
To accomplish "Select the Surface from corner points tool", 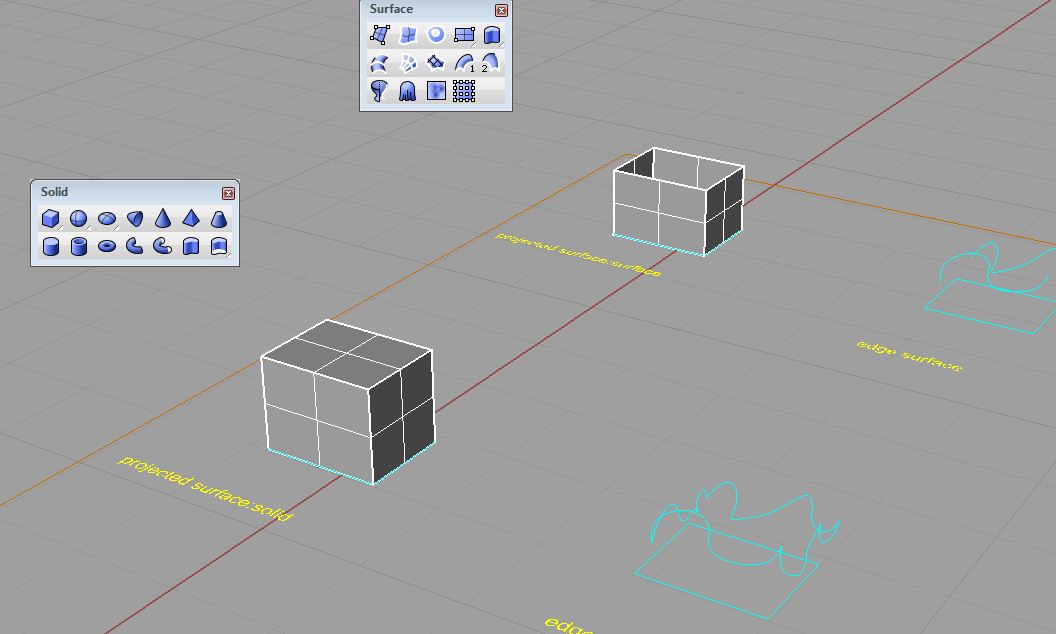I will pos(379,36).
